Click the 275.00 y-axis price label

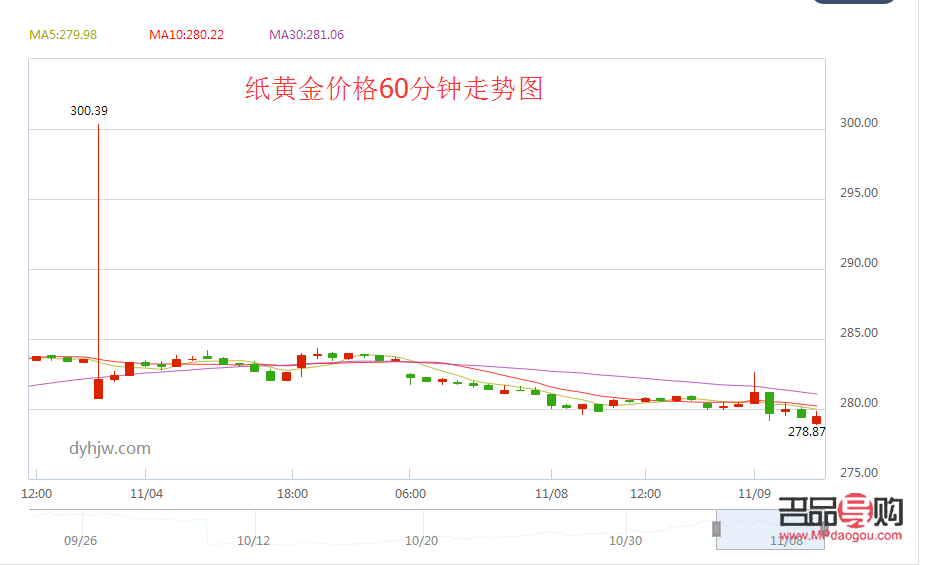point(859,473)
